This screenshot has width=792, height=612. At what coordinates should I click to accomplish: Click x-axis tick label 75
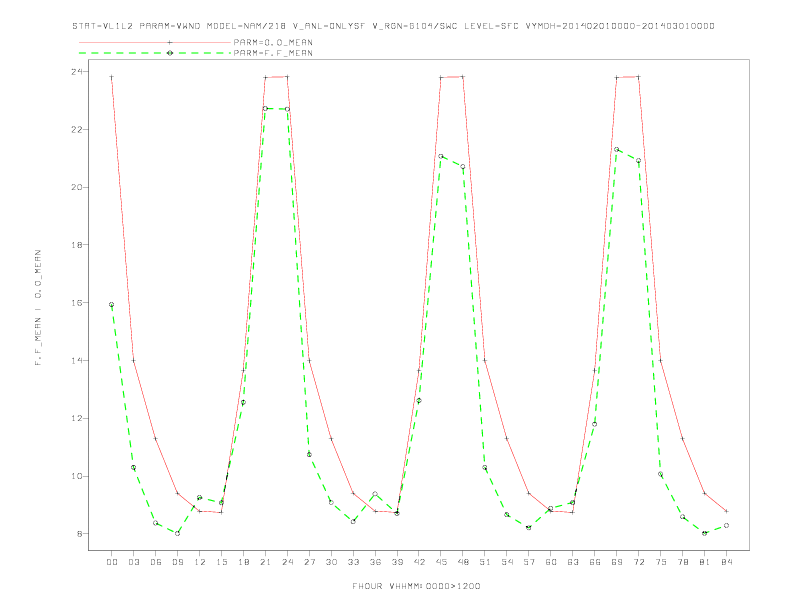click(661, 562)
